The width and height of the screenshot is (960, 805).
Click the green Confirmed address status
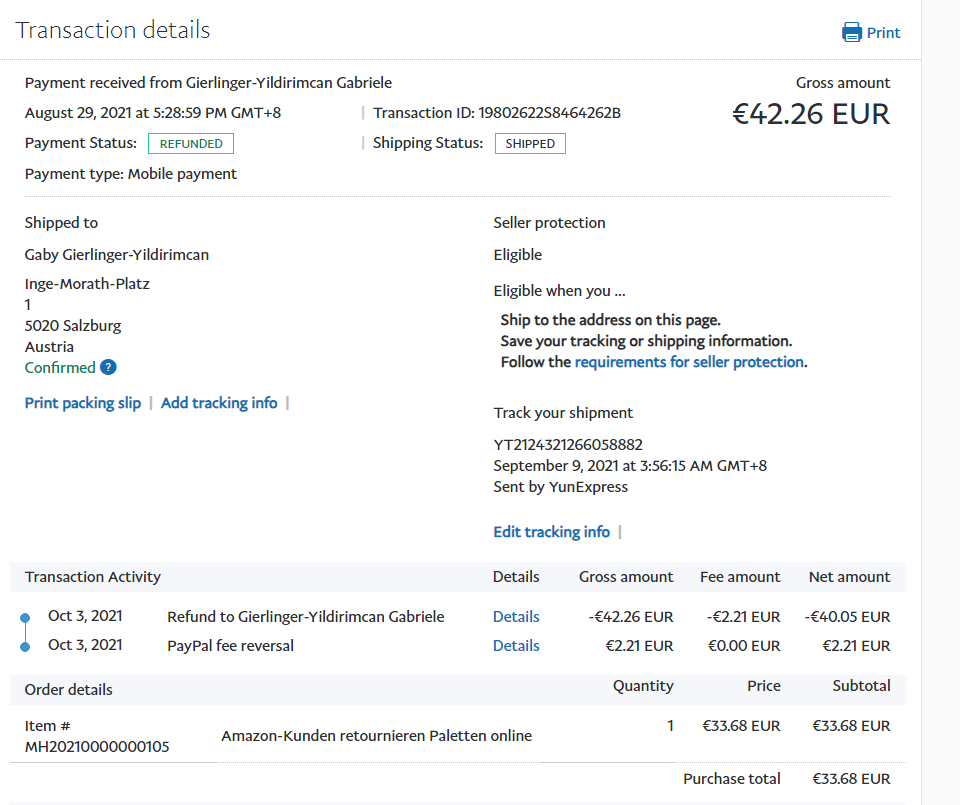point(60,367)
